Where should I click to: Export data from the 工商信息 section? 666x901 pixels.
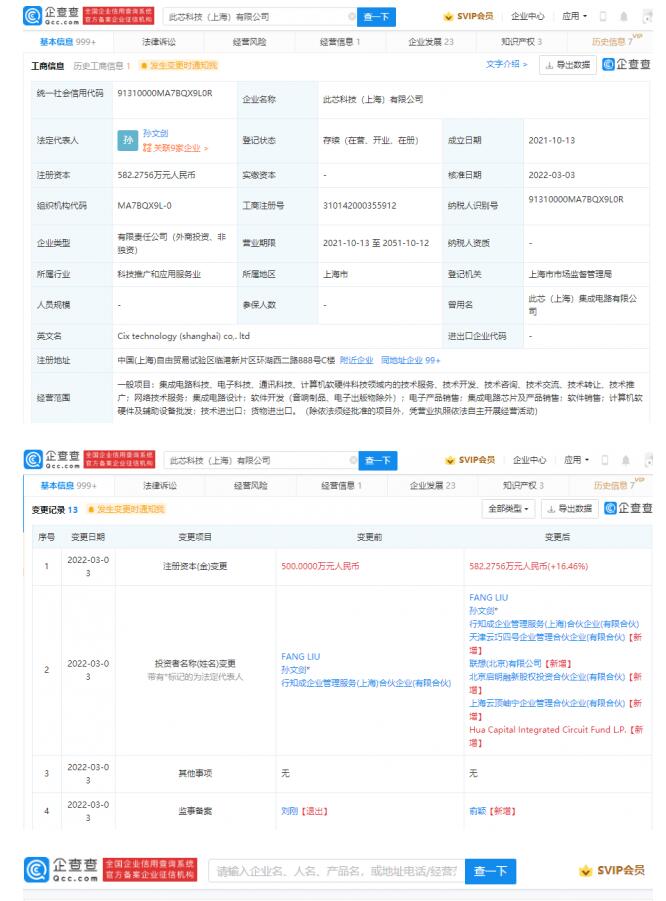click(567, 65)
